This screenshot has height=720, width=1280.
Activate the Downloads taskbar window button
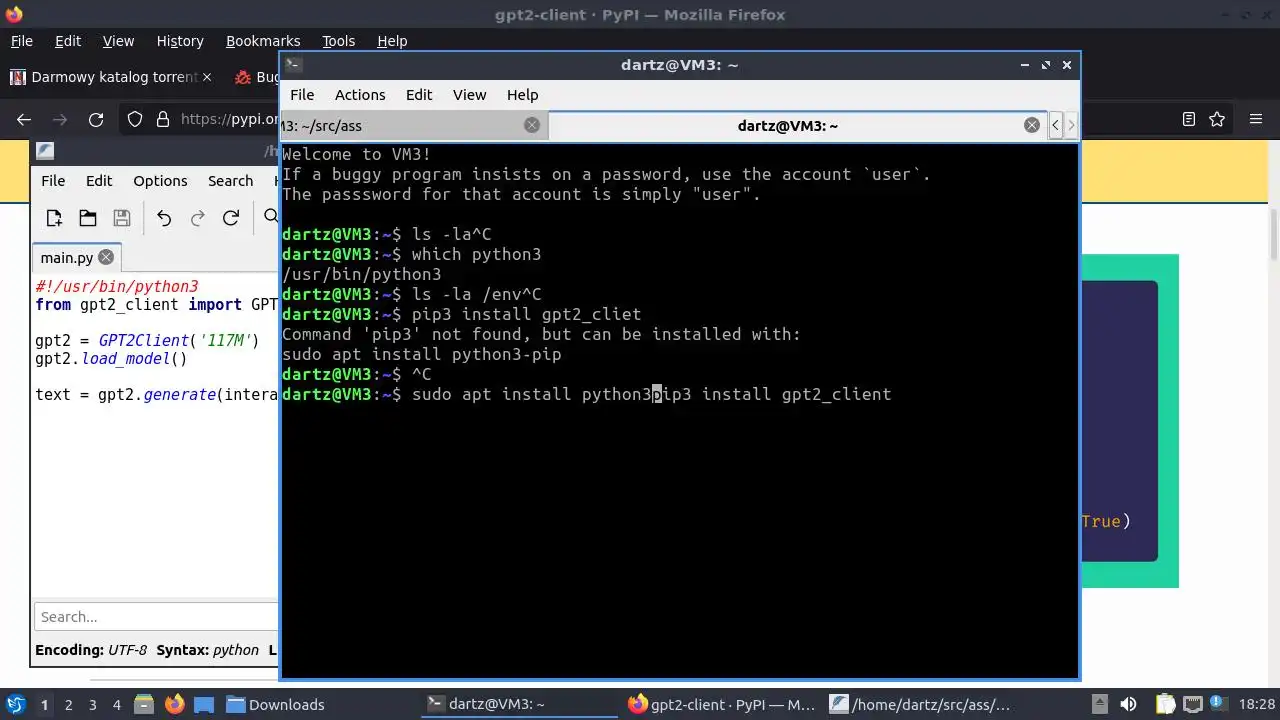pos(320,704)
